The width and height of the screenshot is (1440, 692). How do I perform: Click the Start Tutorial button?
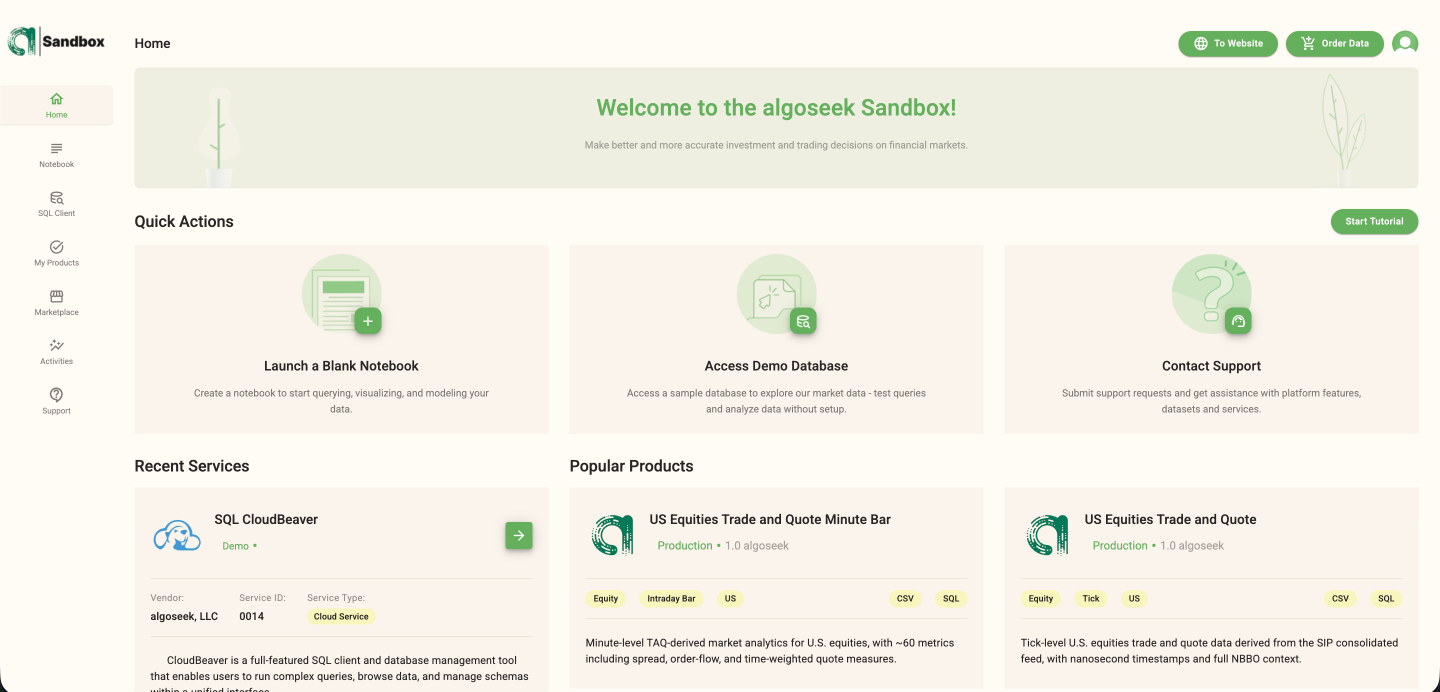(1374, 221)
